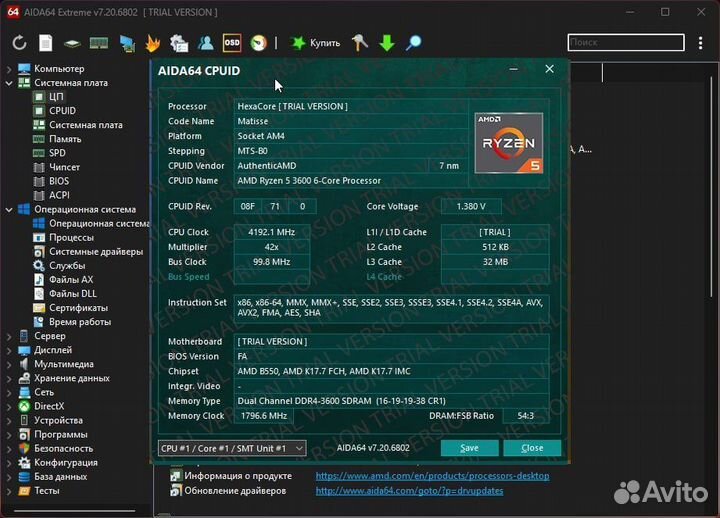The image size is (720, 518).
Task: Select ЦП in the tree
Action: tap(56, 96)
